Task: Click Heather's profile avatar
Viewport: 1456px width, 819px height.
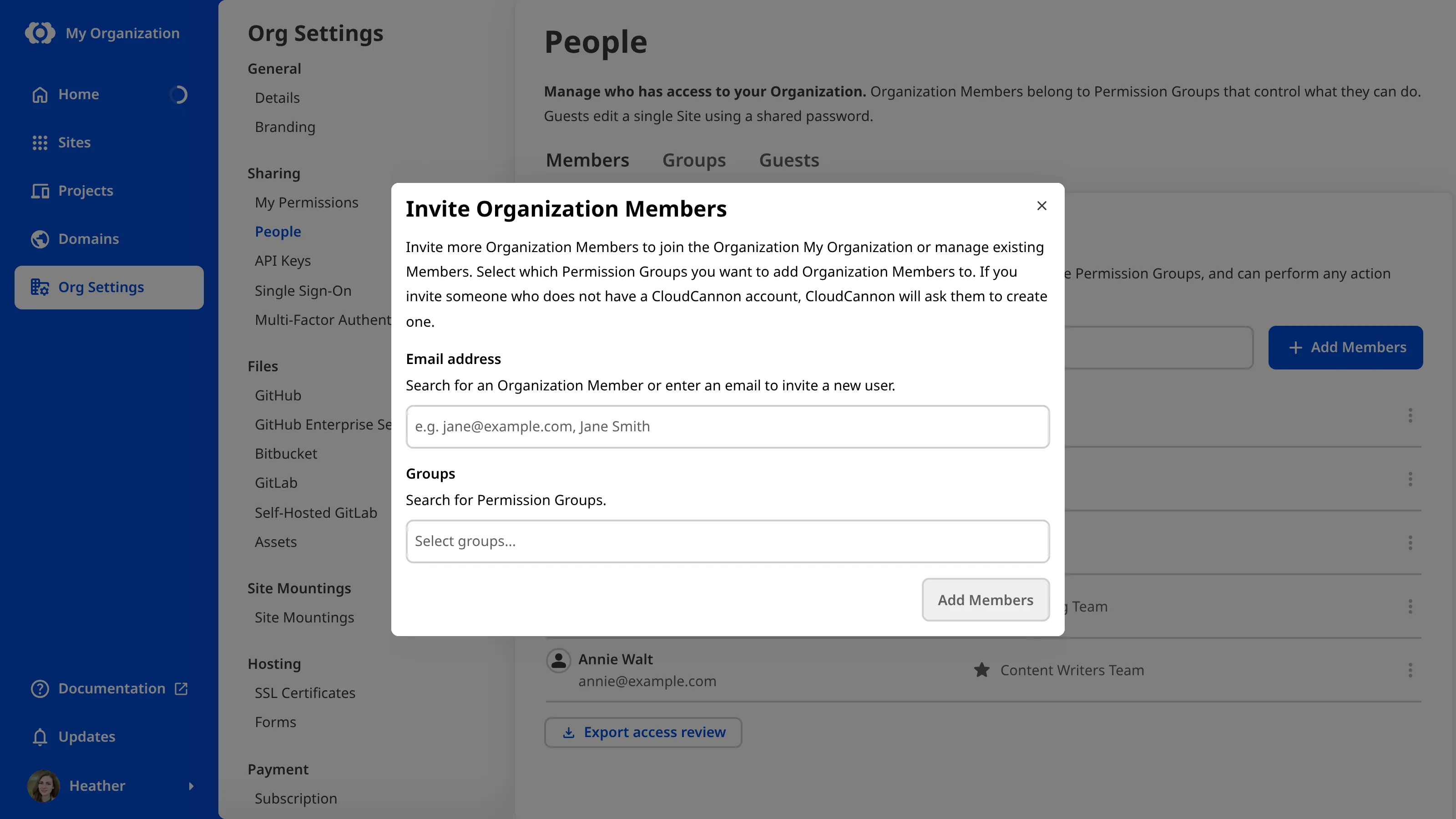Action: point(44,786)
